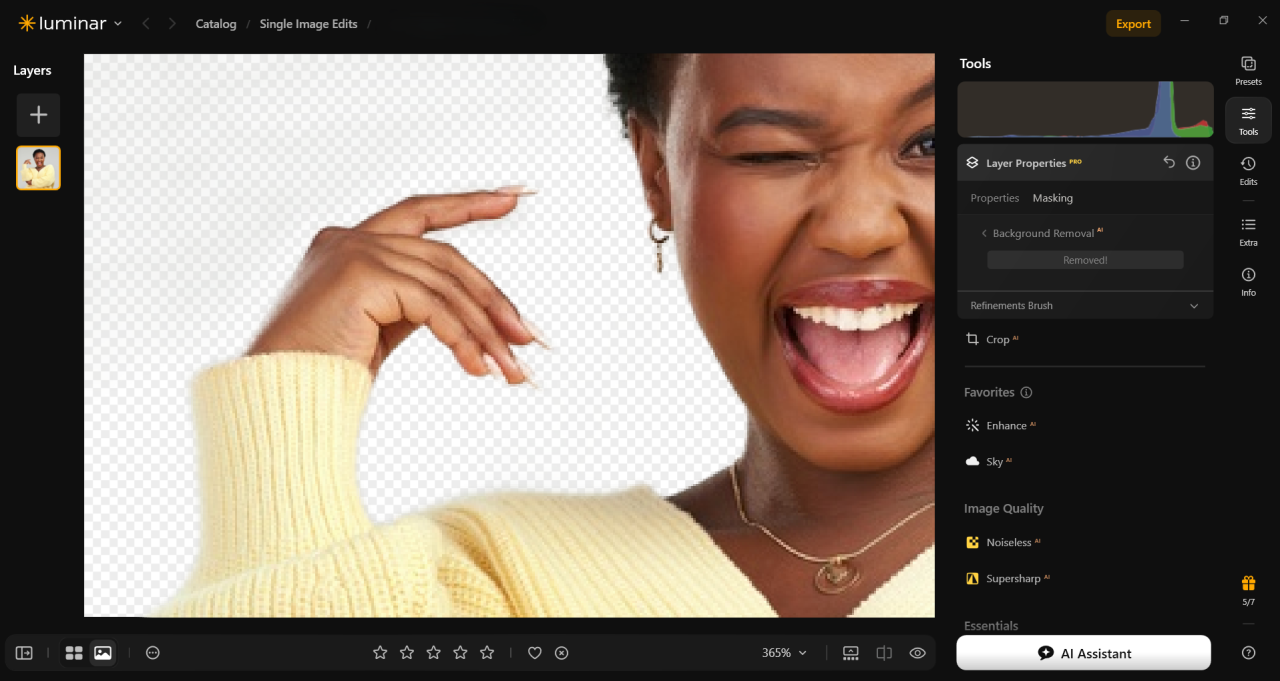Reset Layer Properties with undo arrow
This screenshot has height=681, width=1280.
tap(1169, 162)
